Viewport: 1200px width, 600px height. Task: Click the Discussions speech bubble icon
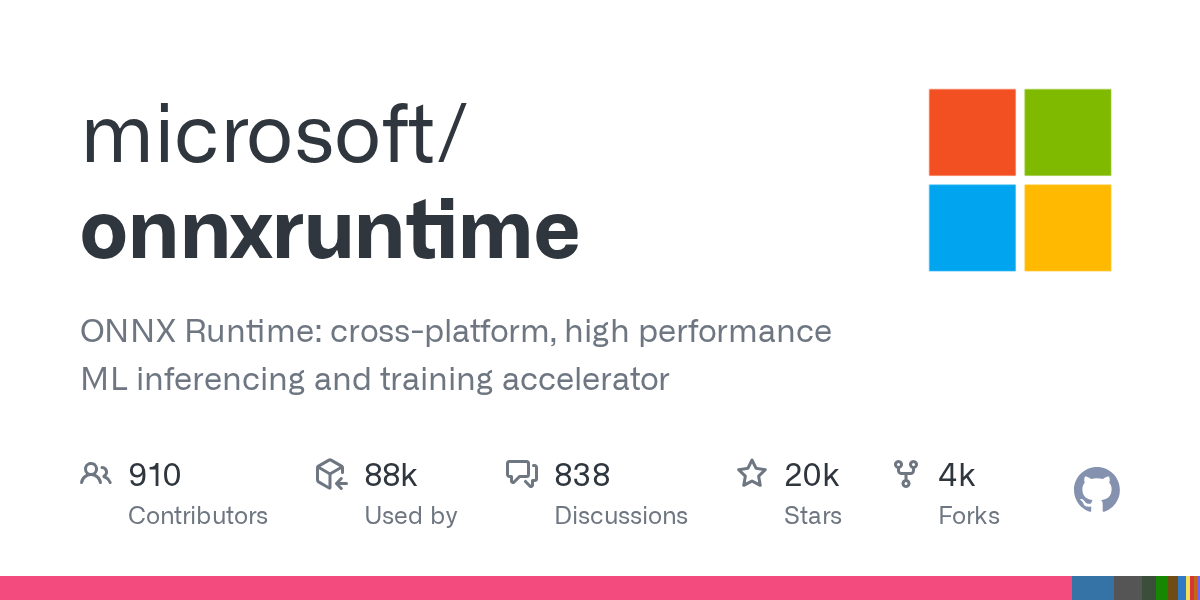point(522,474)
